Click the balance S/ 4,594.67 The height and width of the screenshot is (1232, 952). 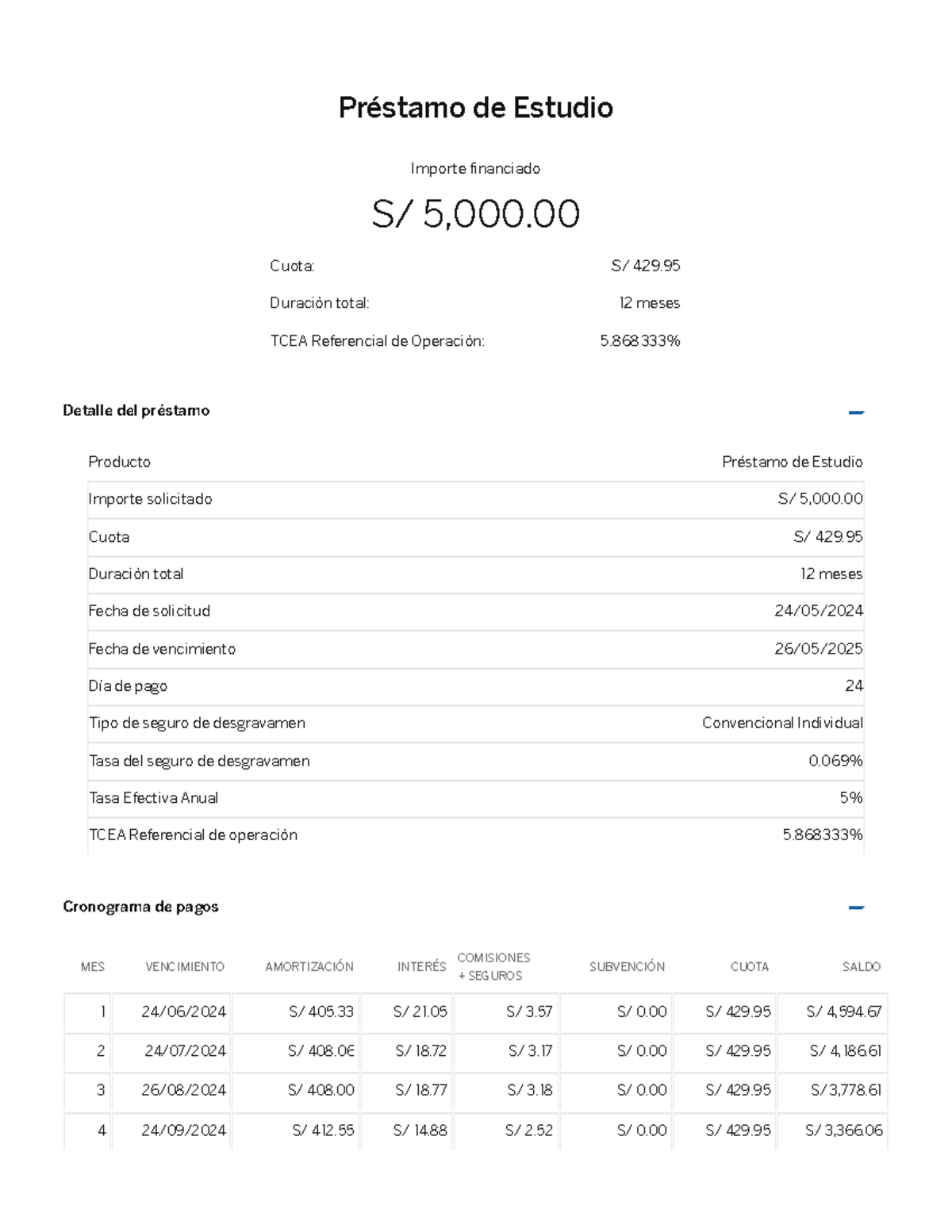pos(844,1012)
